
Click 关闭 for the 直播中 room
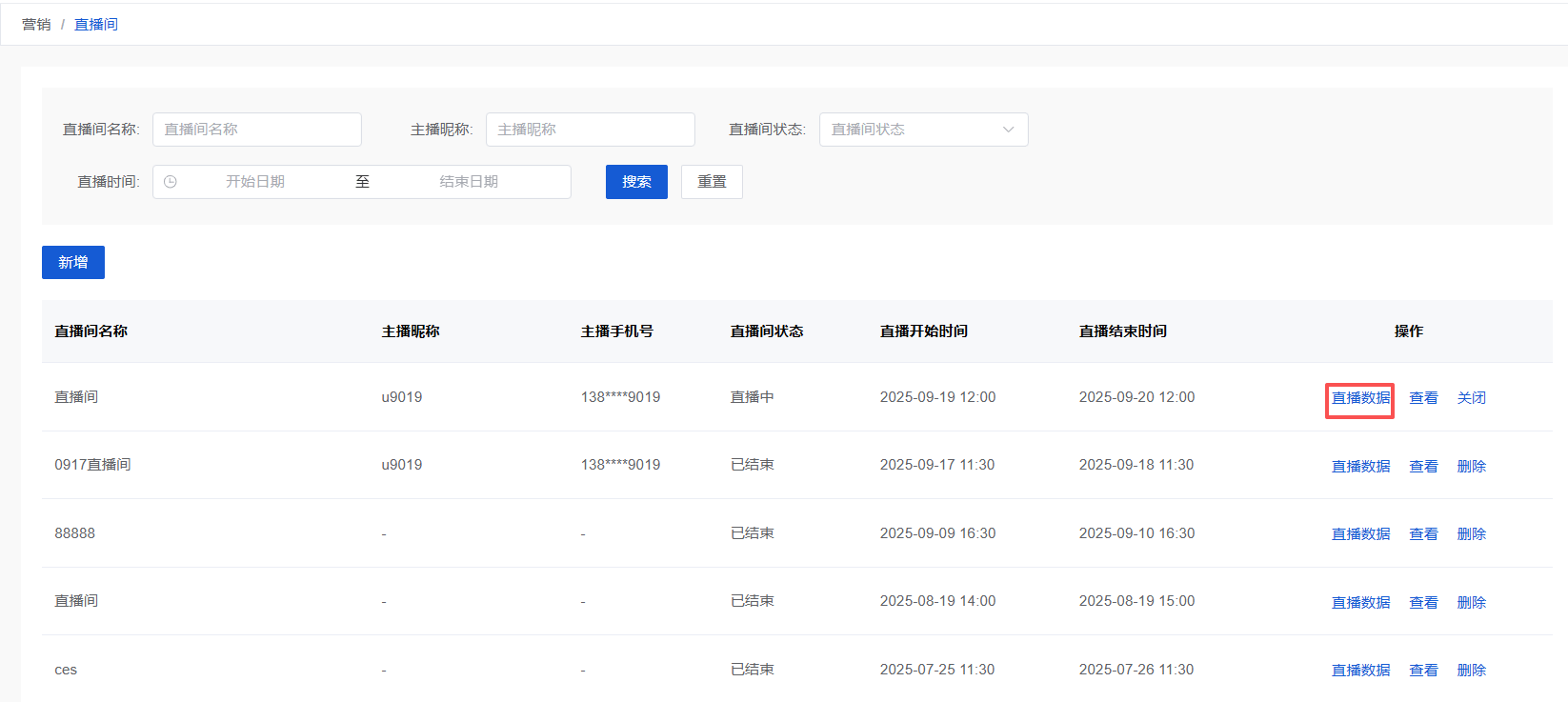[x=1471, y=398]
